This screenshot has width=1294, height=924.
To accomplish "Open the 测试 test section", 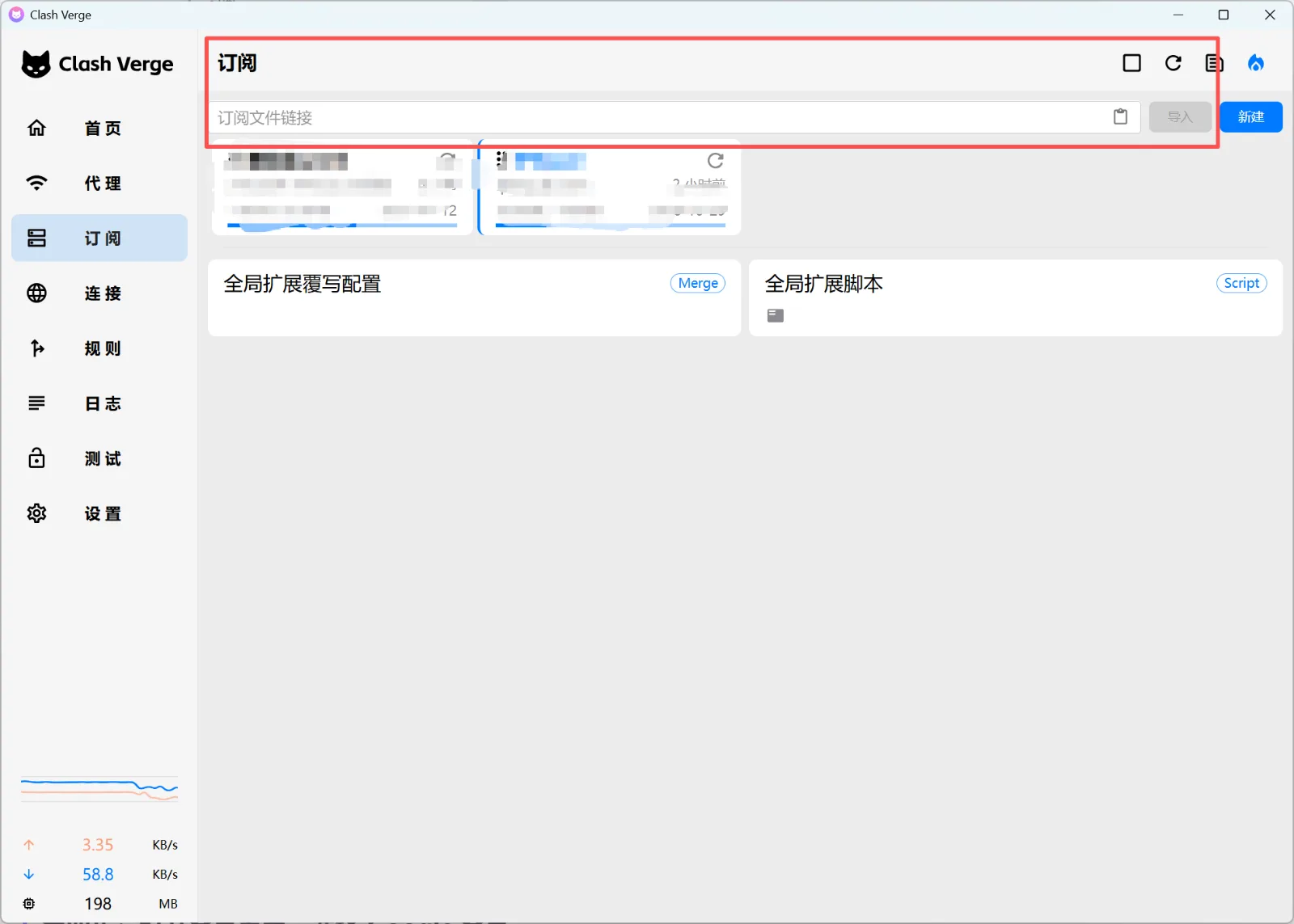I will tap(99, 458).
